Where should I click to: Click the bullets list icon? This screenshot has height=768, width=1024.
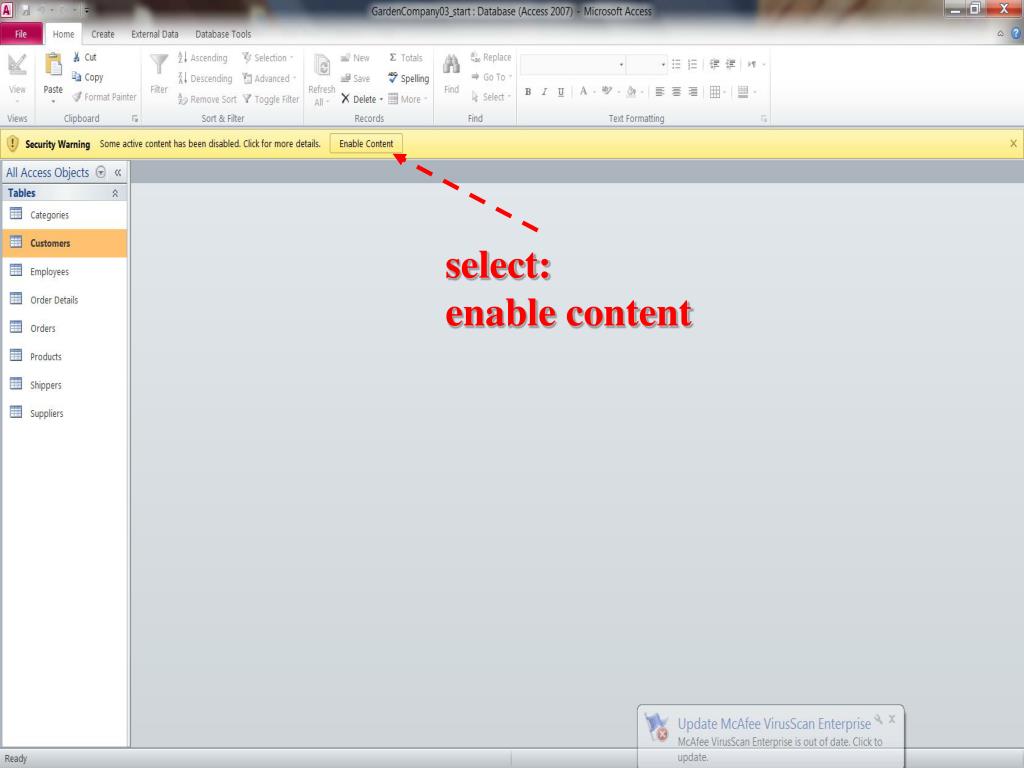pyautogui.click(x=676, y=64)
